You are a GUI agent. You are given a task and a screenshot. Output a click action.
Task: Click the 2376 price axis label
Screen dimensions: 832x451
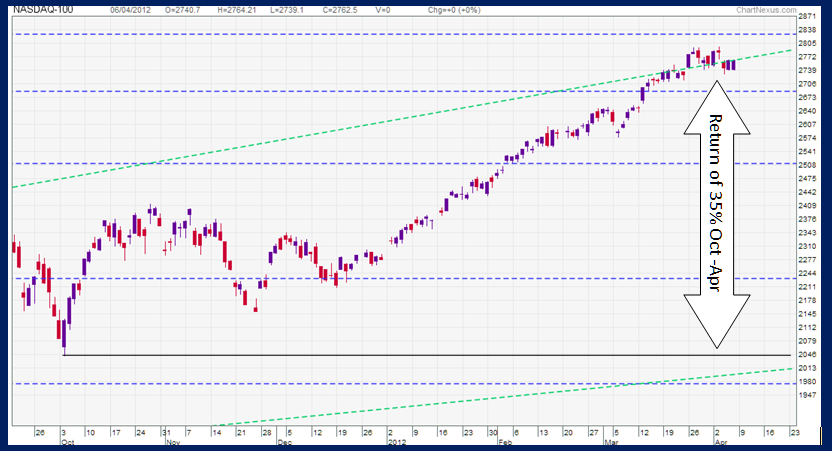(x=807, y=219)
